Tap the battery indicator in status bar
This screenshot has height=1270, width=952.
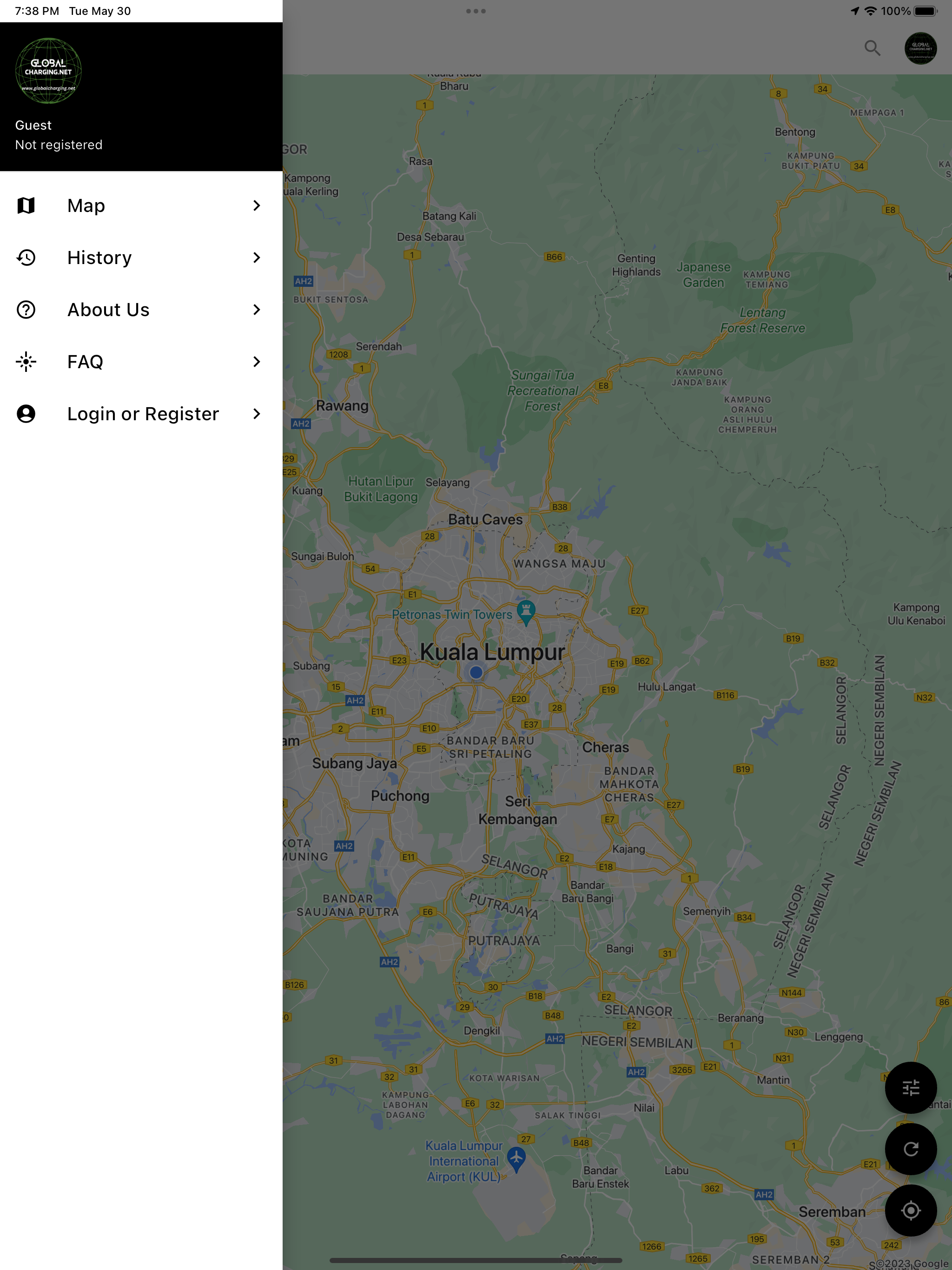[926, 11]
